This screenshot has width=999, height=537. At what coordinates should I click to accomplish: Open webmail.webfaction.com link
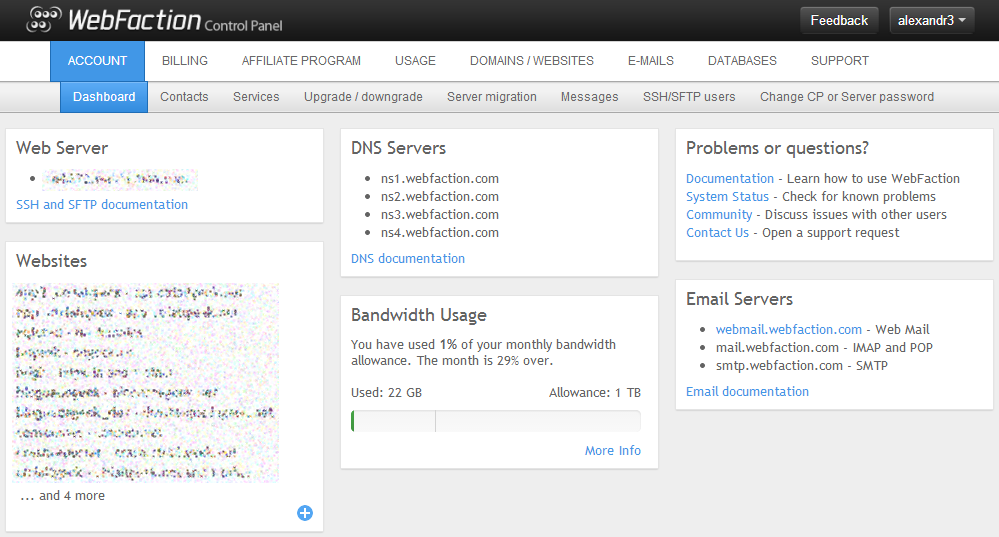tap(789, 329)
